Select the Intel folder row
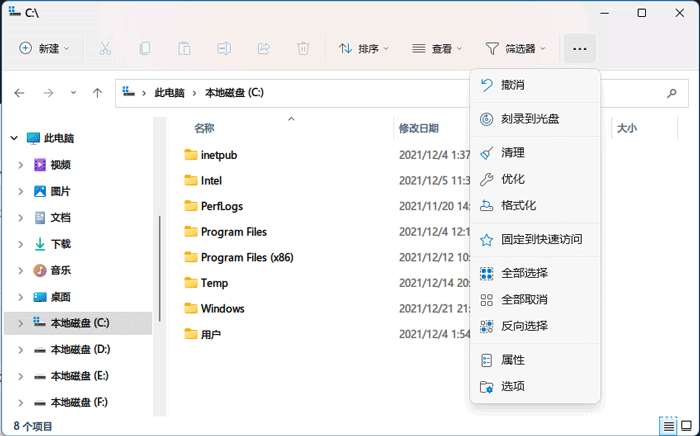The height and width of the screenshot is (436, 700). point(211,180)
